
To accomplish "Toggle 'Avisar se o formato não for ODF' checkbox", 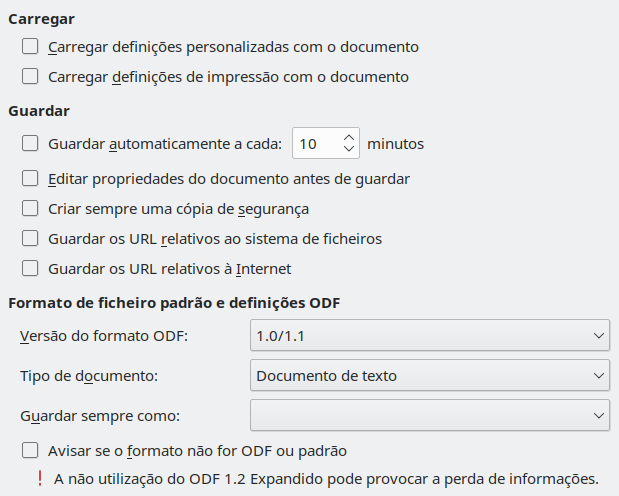I will pyautogui.click(x=30, y=450).
